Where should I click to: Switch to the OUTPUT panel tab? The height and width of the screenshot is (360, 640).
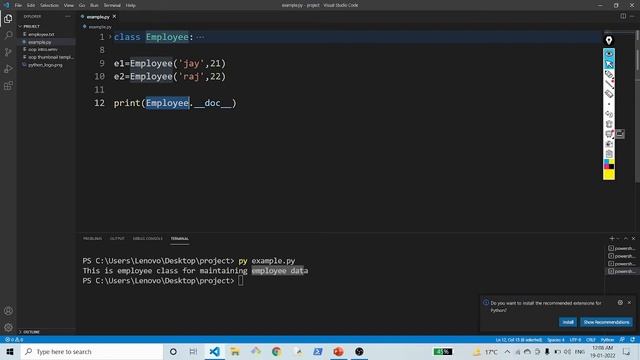(x=117, y=238)
